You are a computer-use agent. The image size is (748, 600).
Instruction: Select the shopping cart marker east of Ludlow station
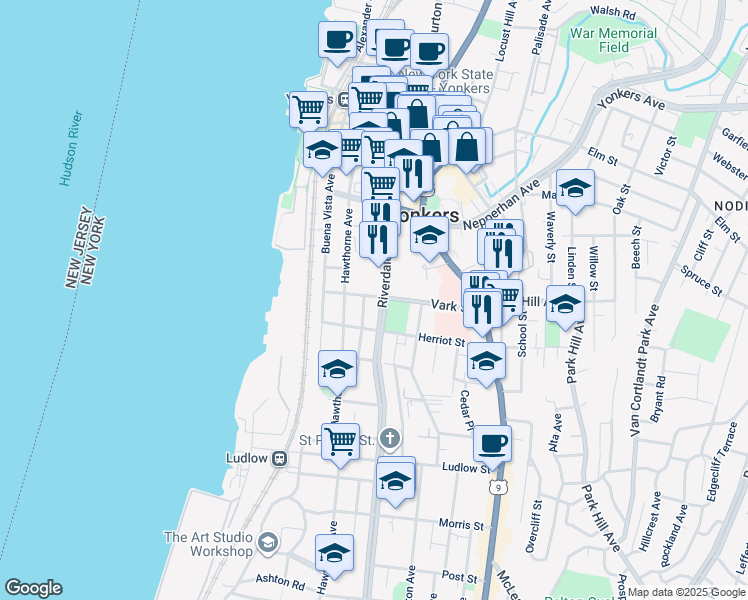click(x=341, y=440)
